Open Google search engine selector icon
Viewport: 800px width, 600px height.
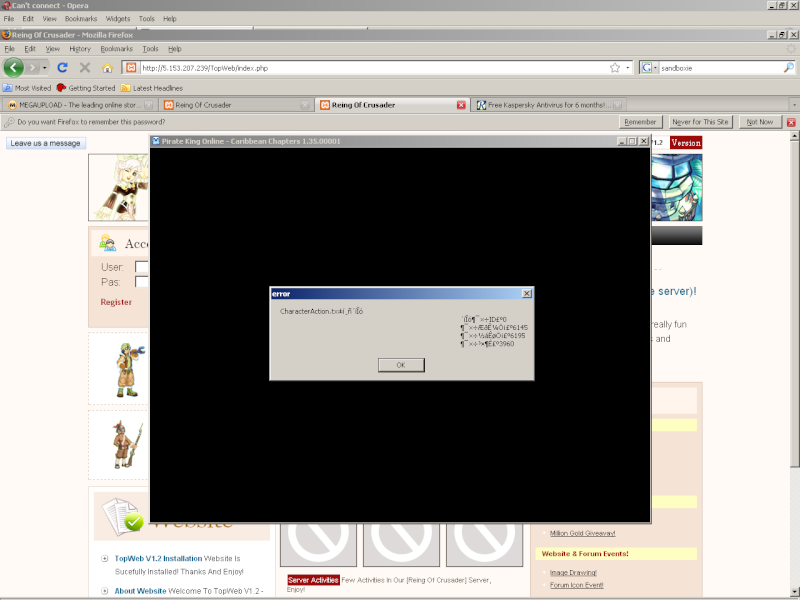coord(647,67)
